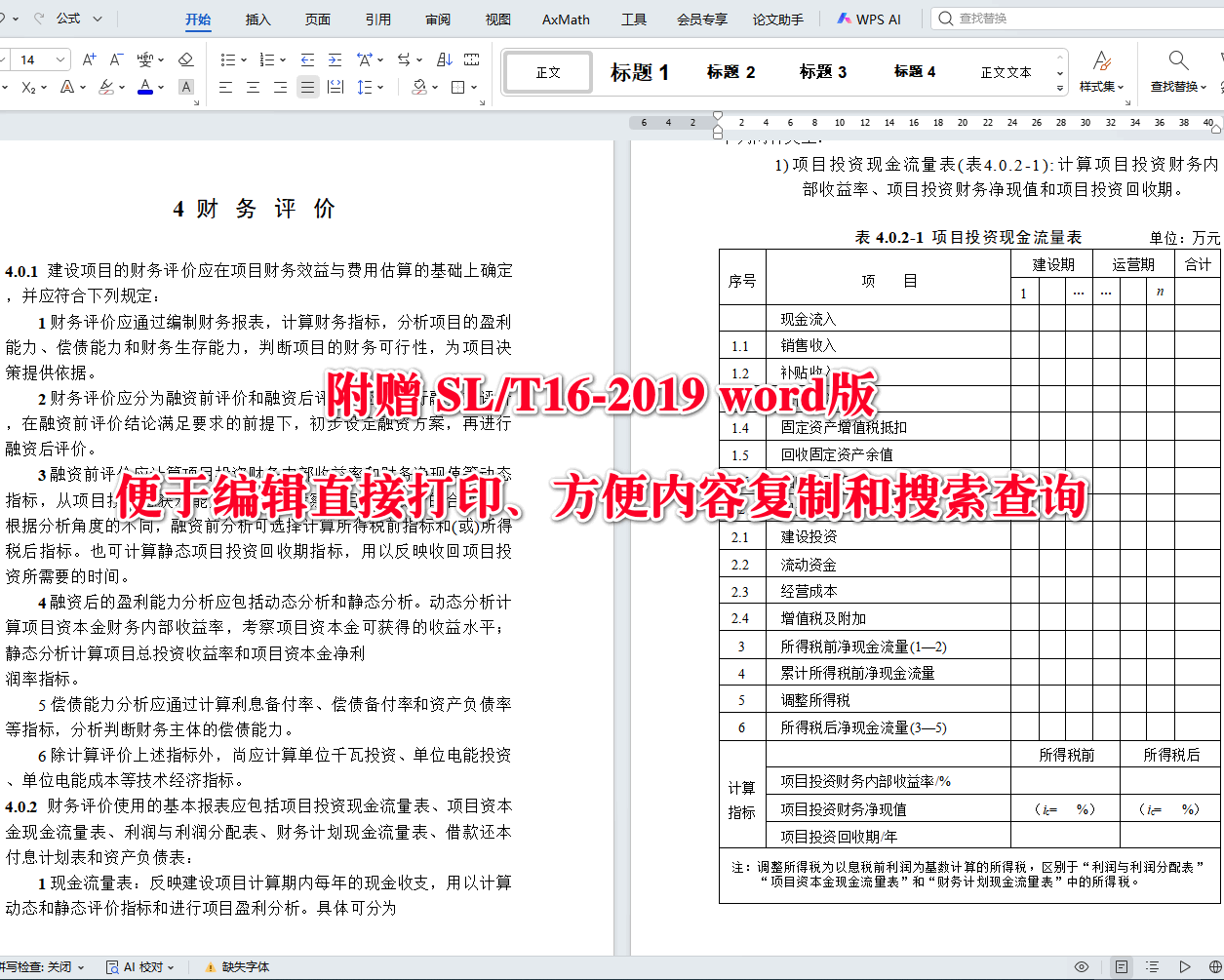Adjust the line spacing control

366,88
